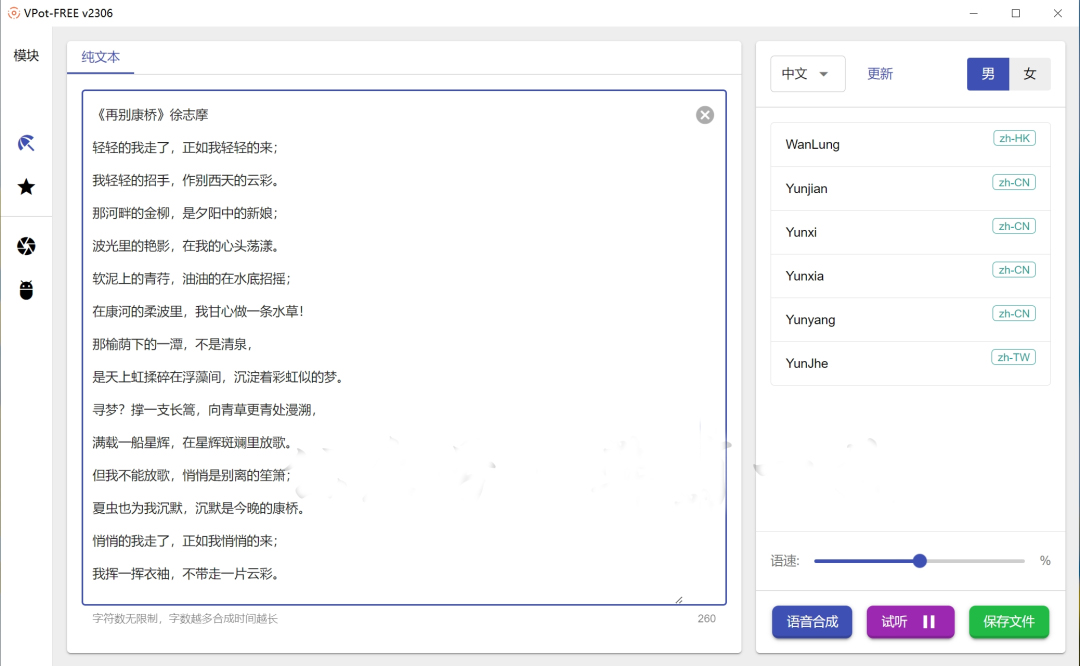Select male voice 男 toggle
1080x666 pixels.
pyautogui.click(x=988, y=74)
